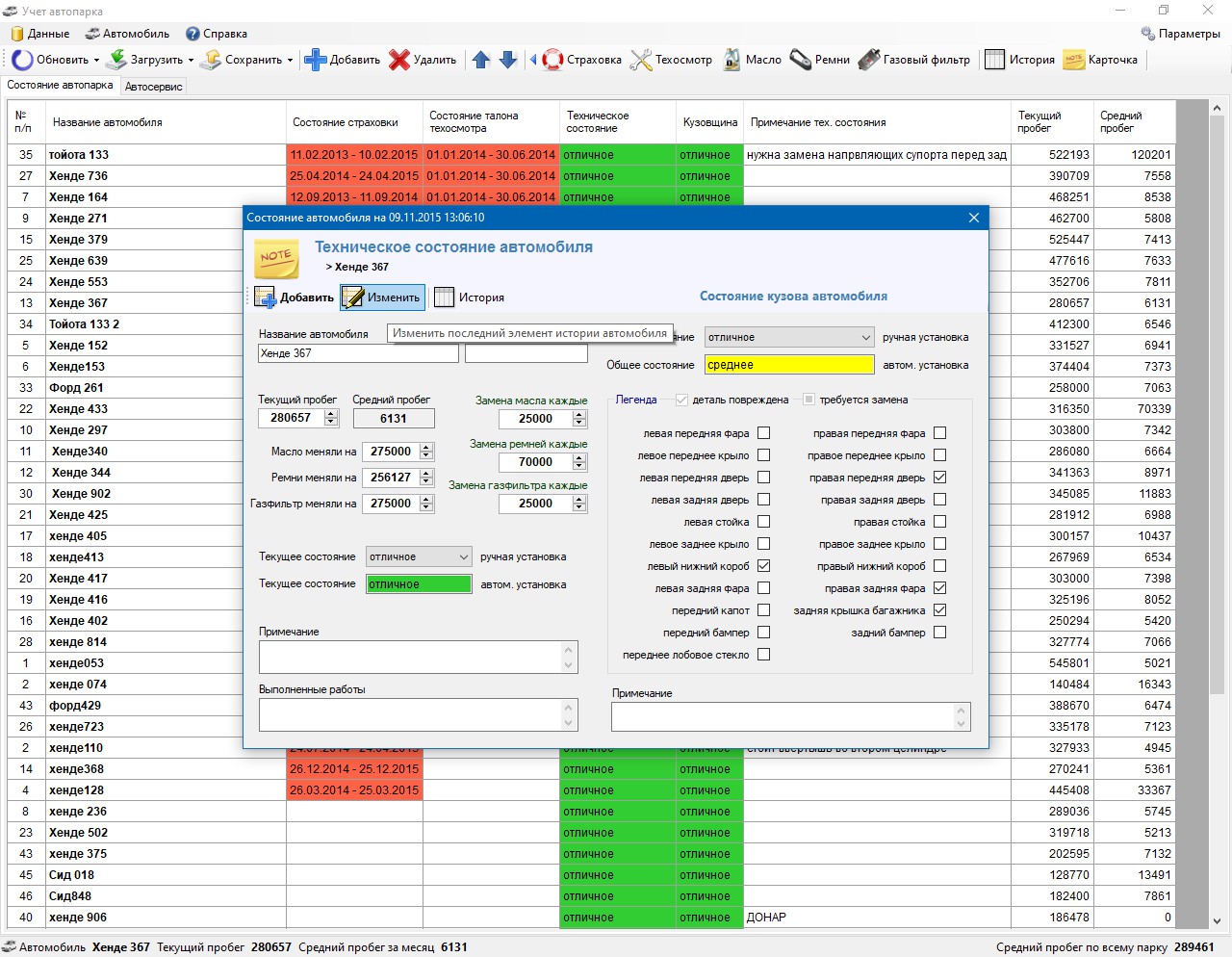This screenshot has height=957, width=1232.
Task: Click Добавить button in dialog
Action: pyautogui.click(x=294, y=297)
